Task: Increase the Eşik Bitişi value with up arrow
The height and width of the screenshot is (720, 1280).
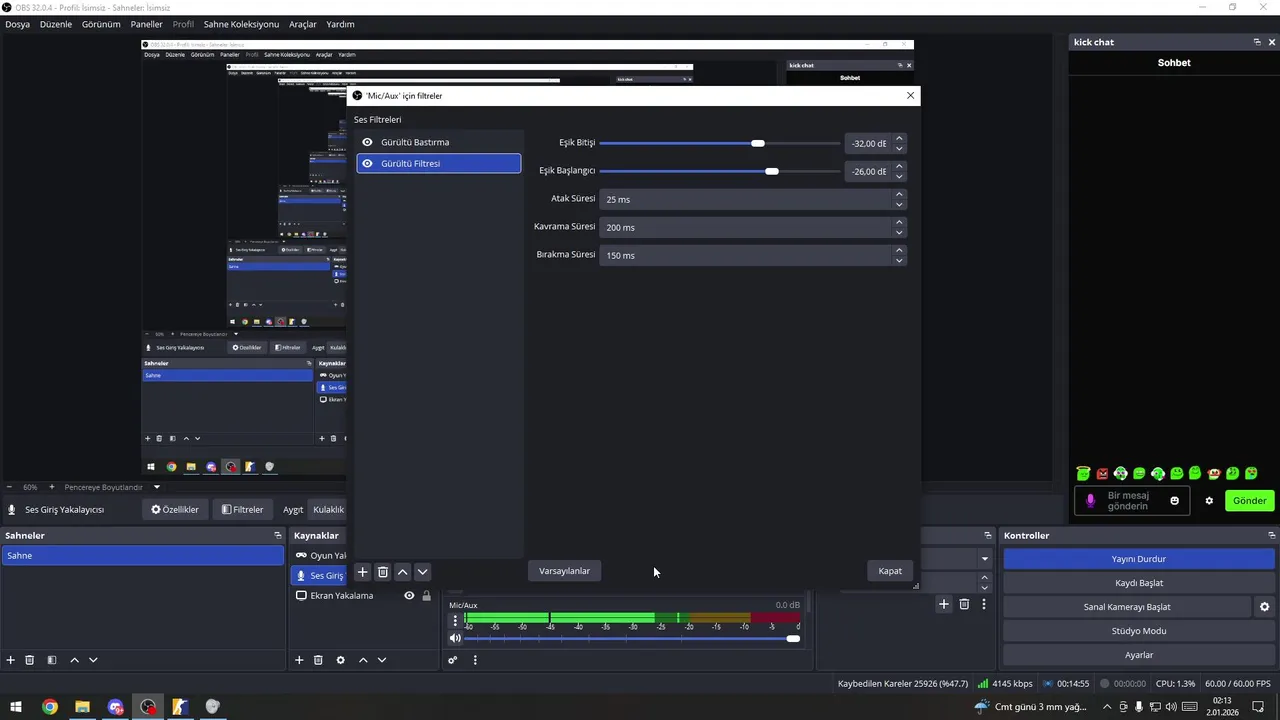Action: point(899,138)
